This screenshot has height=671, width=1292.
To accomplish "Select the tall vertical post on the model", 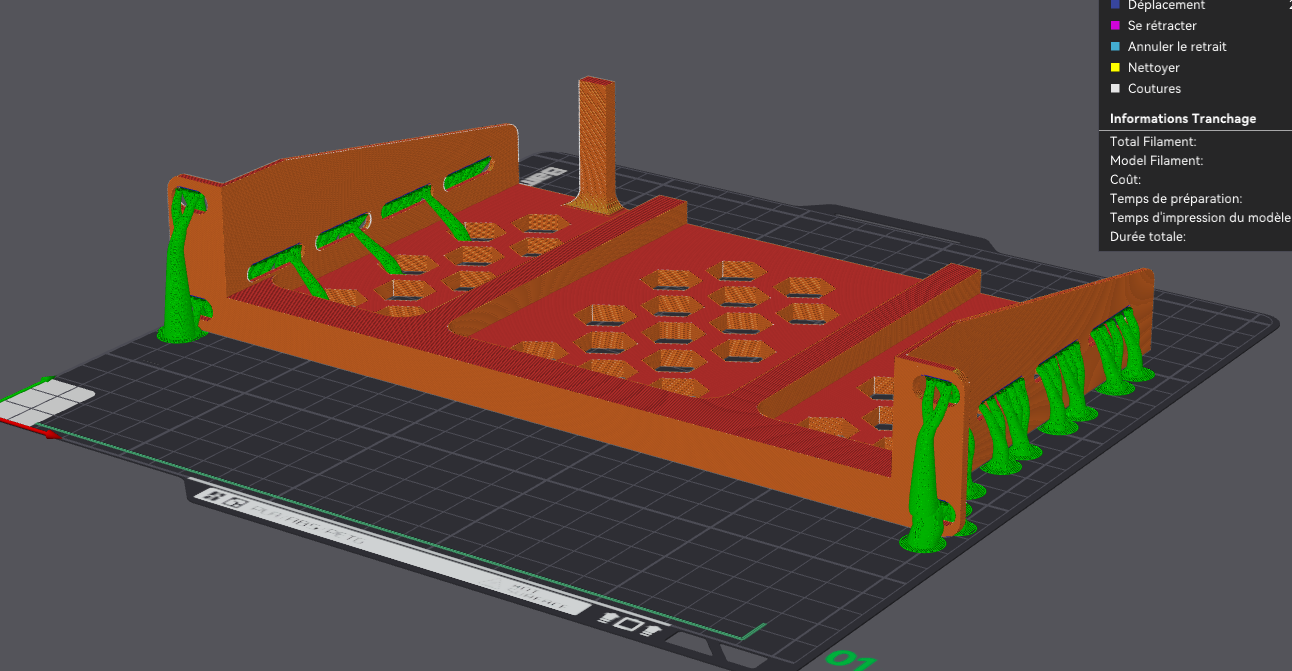I will [x=596, y=145].
